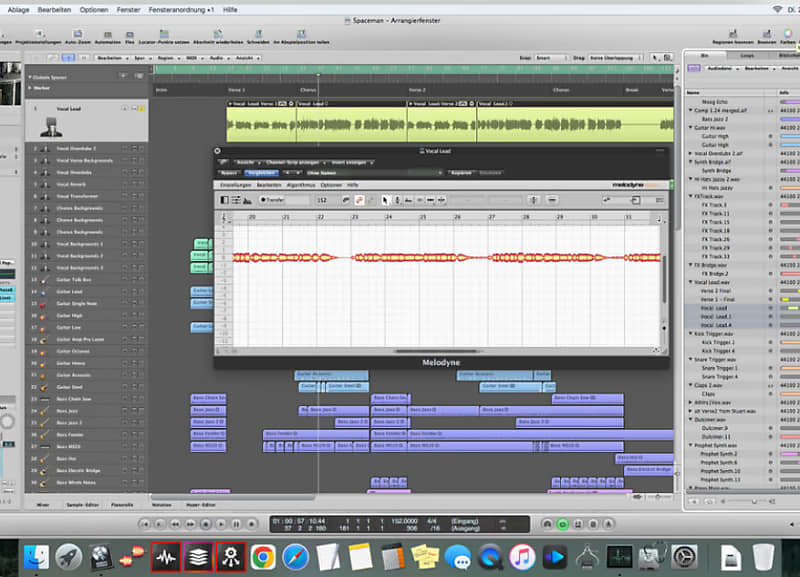
Task: Click the Locator-Punkte setzen toolbar icon
Action: pyautogui.click(x=165, y=40)
